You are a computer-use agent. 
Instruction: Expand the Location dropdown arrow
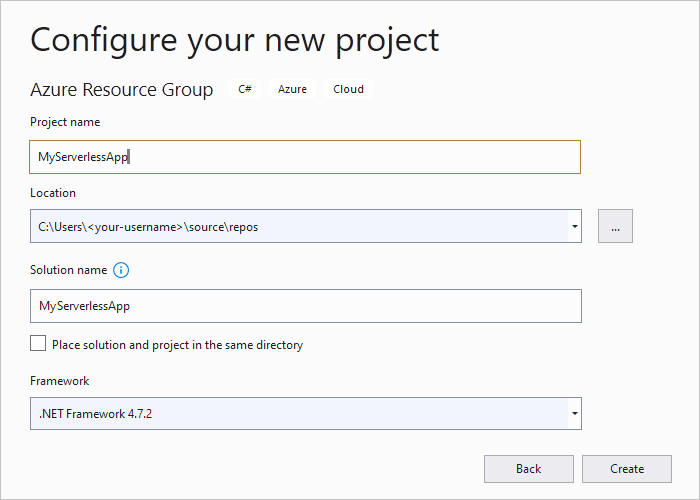(574, 227)
